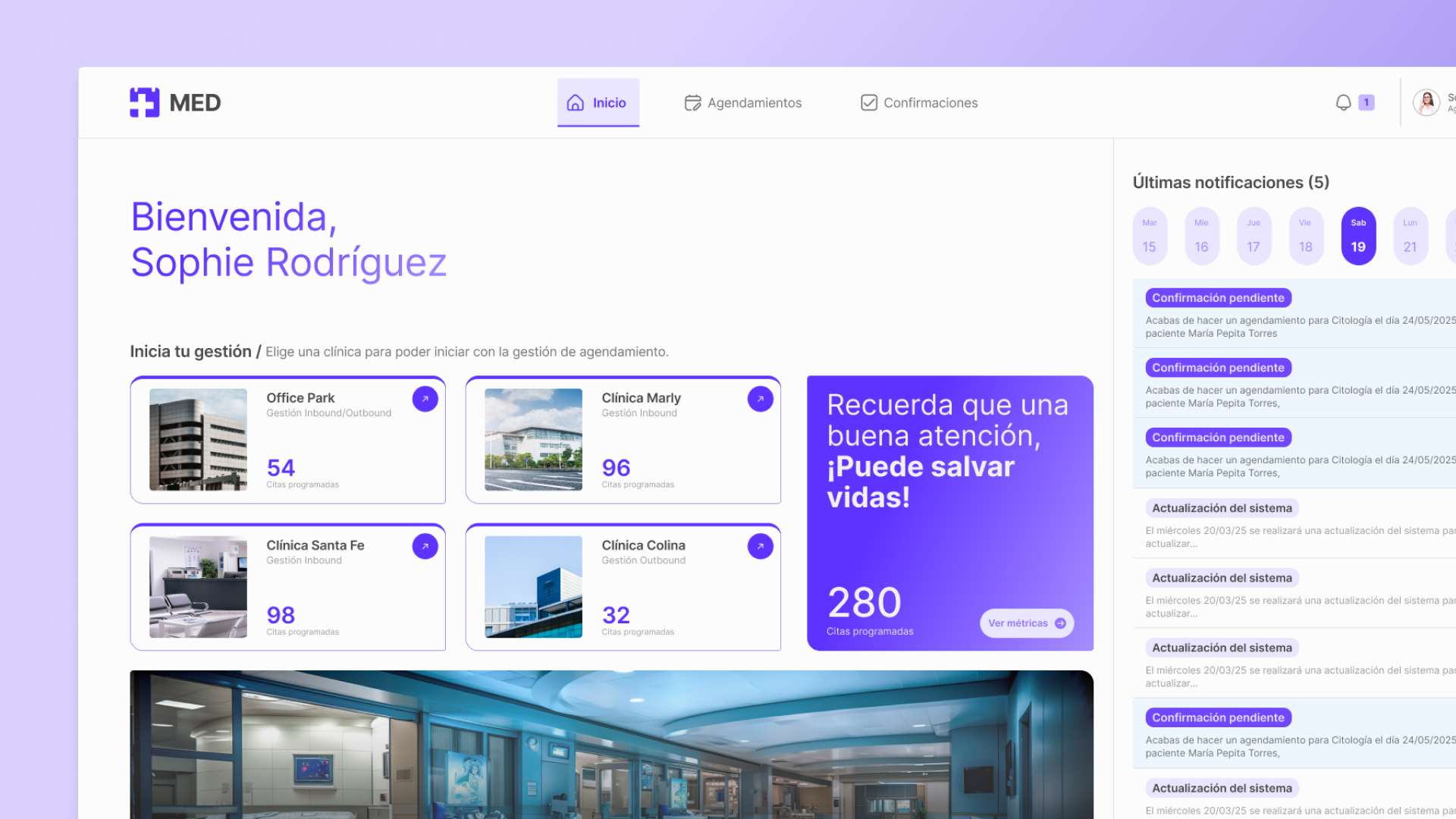Expand the notification badge showing 1

1366,102
